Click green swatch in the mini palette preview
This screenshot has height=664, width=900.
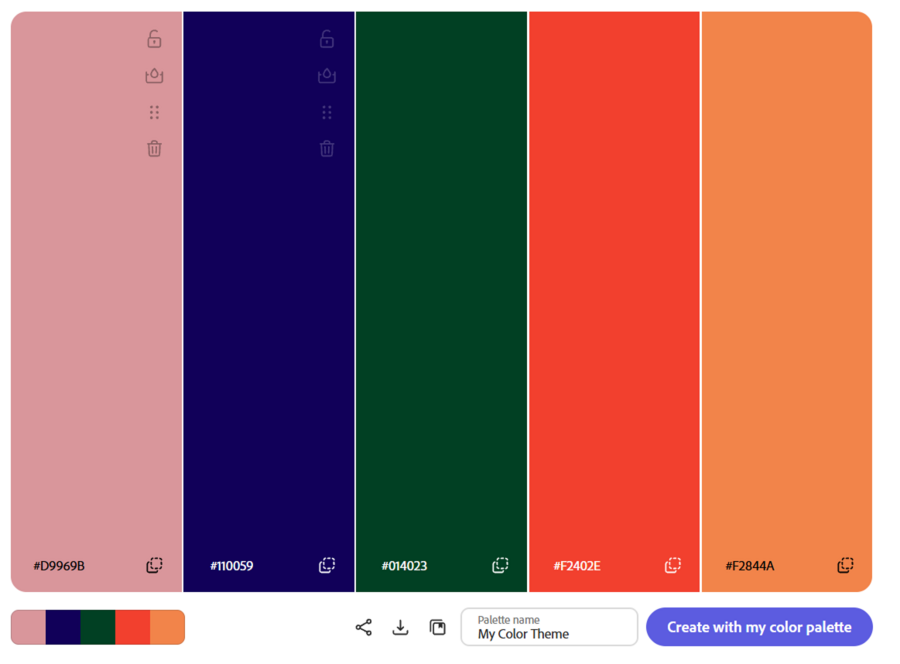(98, 627)
